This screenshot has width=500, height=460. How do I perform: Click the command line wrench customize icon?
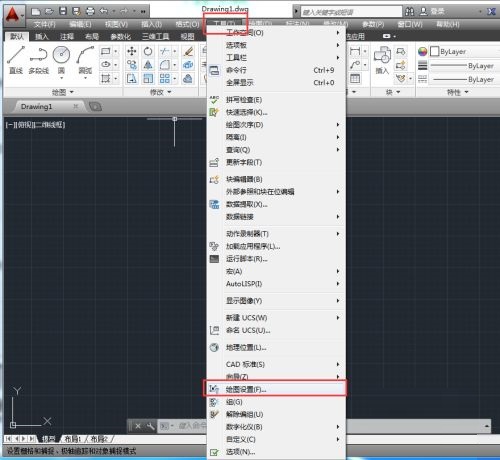tap(150, 426)
